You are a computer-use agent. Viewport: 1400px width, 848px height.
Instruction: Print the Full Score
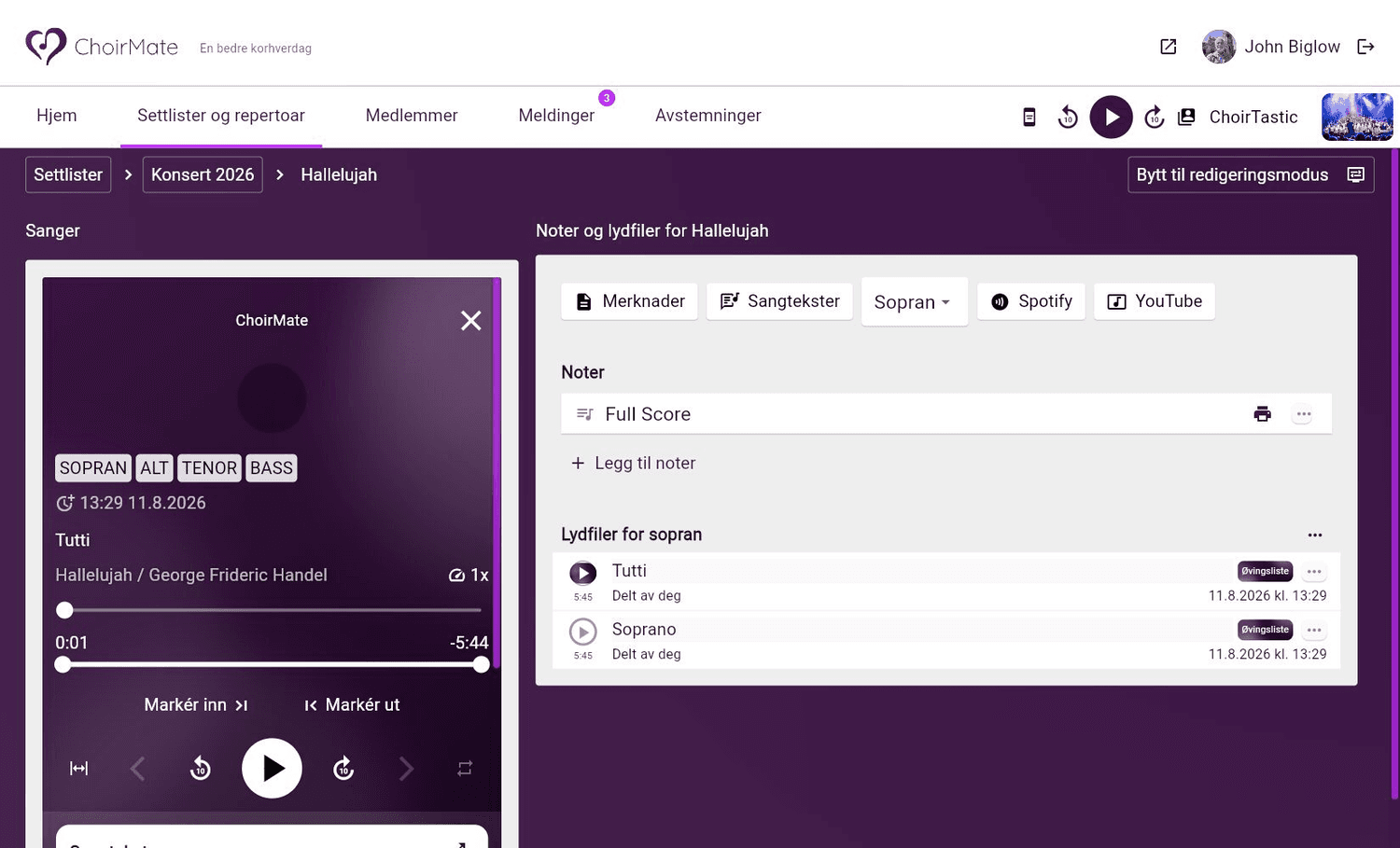click(x=1262, y=414)
